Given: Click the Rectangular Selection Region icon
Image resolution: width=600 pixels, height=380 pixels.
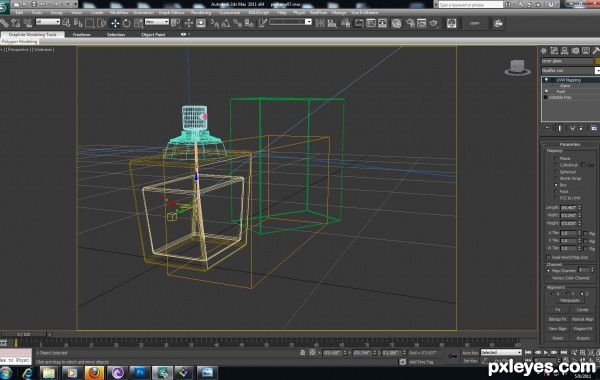Looking at the screenshot, I should (x=90, y=23).
